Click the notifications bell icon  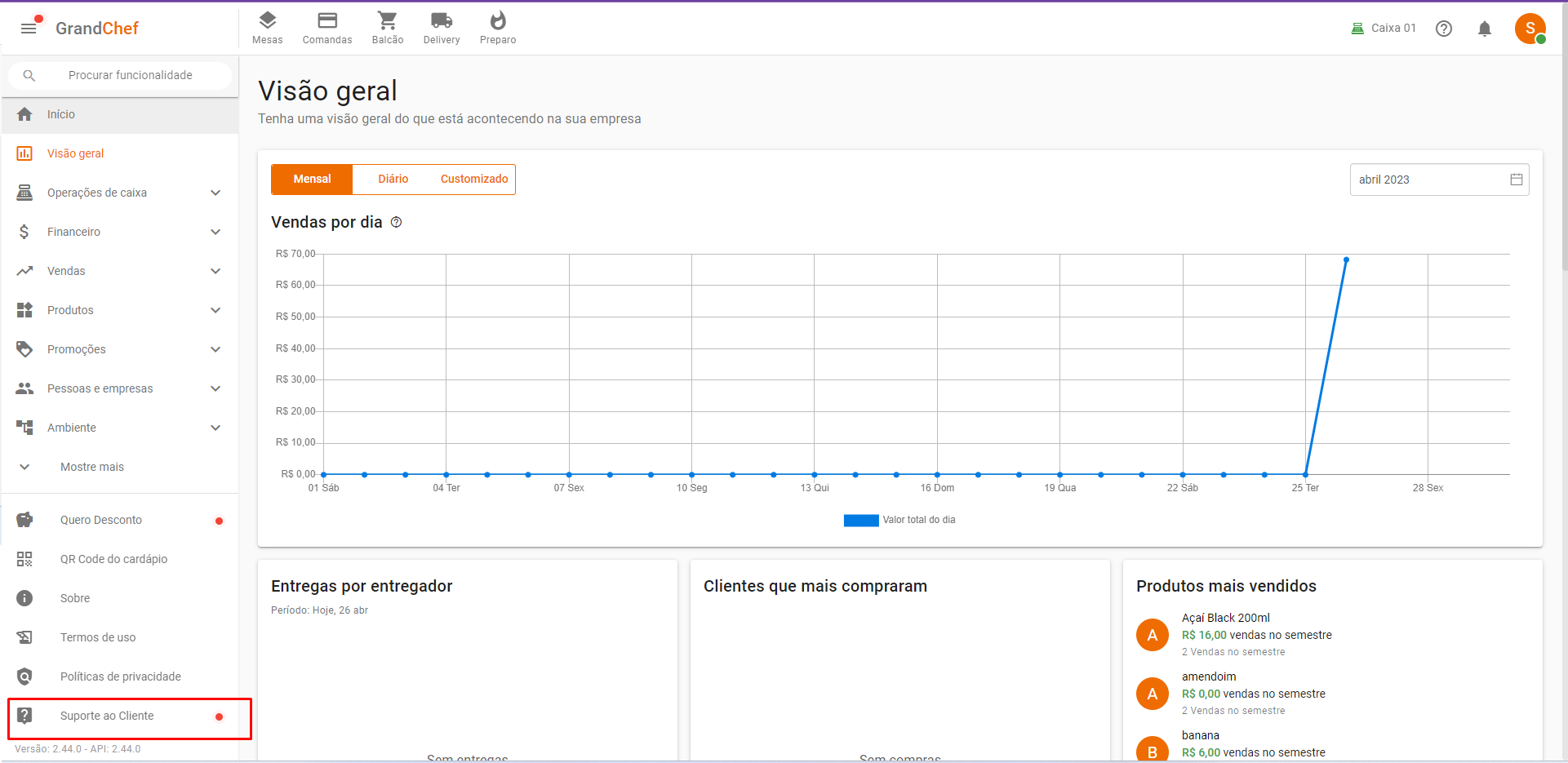point(1485,29)
